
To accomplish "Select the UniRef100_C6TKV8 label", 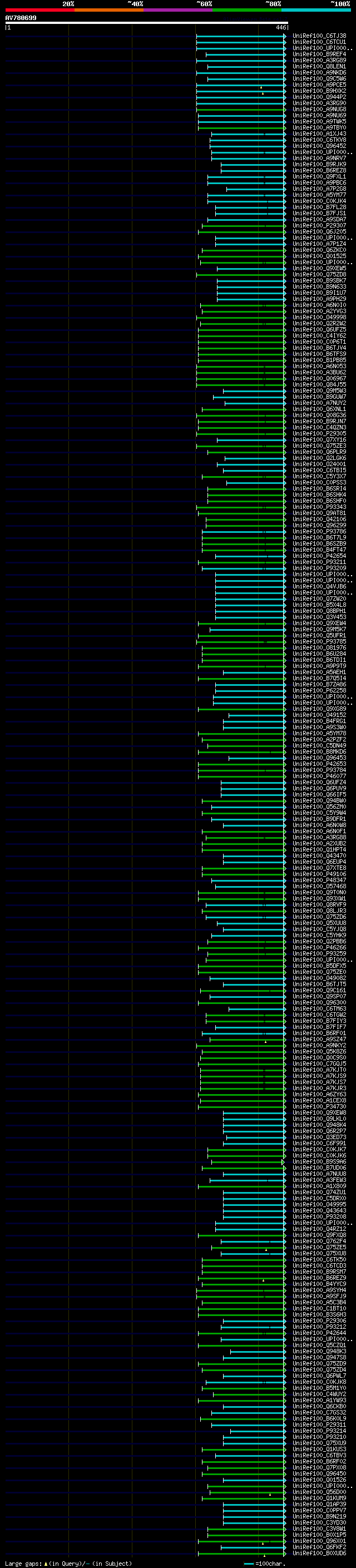I will pyautogui.click(x=319, y=140).
